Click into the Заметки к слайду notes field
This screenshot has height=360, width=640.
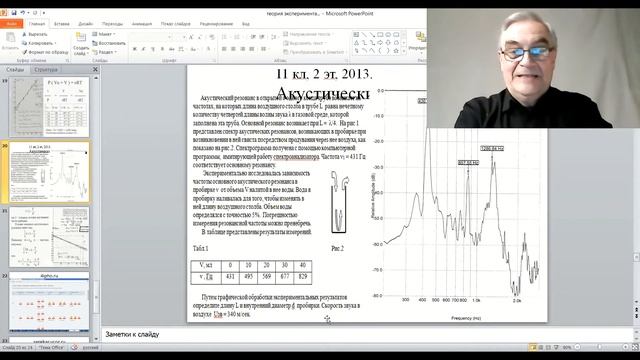(366, 334)
